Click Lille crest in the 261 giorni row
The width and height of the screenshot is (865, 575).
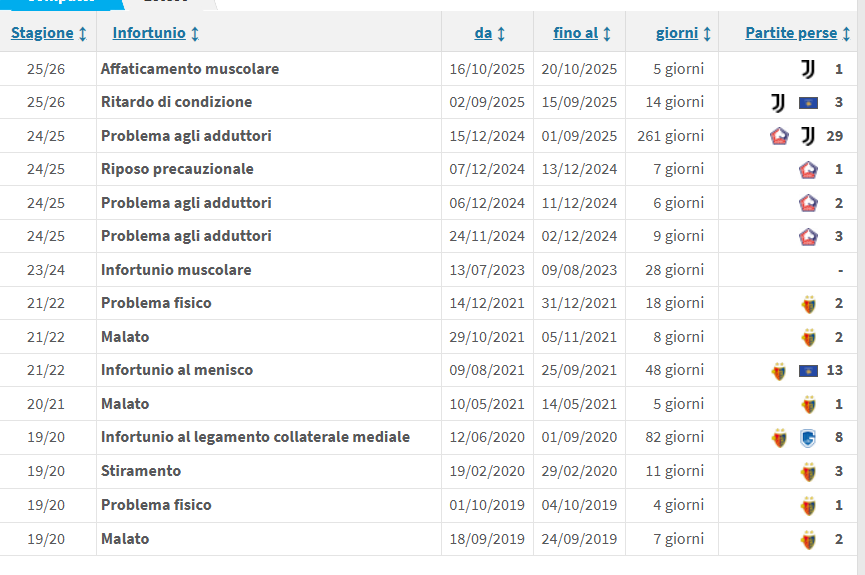click(x=779, y=136)
